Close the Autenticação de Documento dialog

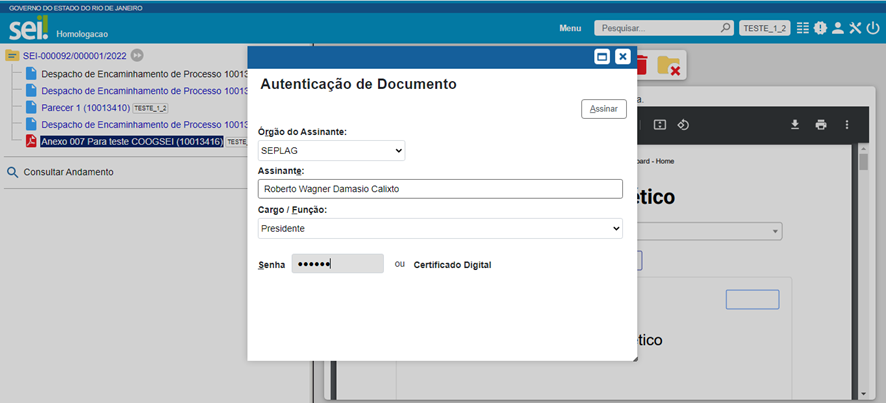[x=623, y=57]
